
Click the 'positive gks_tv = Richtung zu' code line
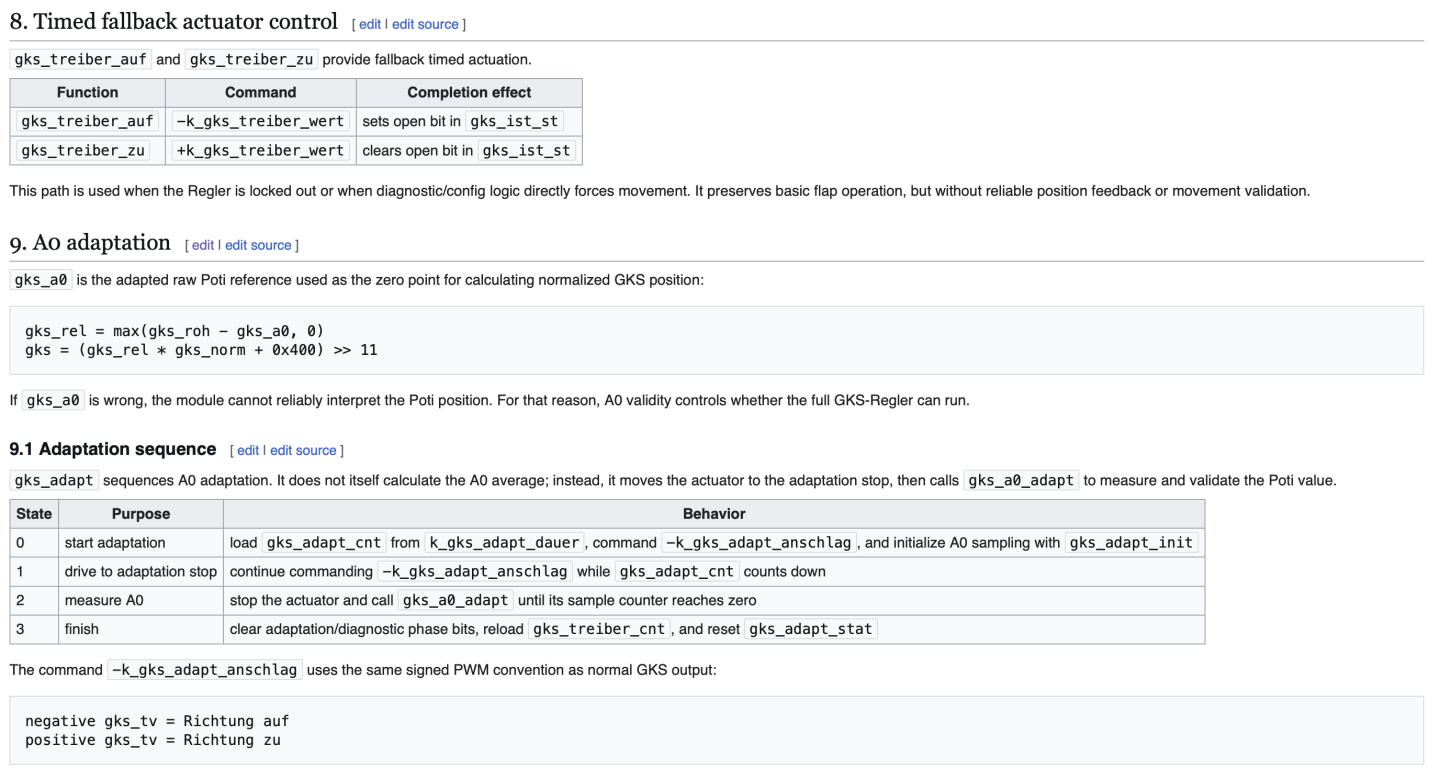tap(153, 740)
